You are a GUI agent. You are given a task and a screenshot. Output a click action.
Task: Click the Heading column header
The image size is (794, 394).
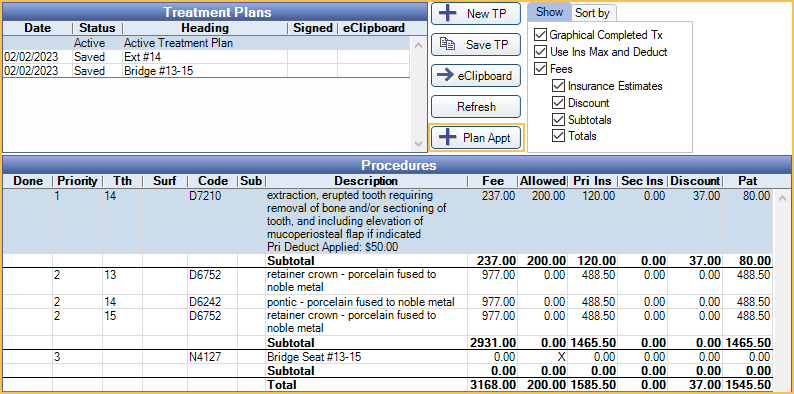[205, 28]
